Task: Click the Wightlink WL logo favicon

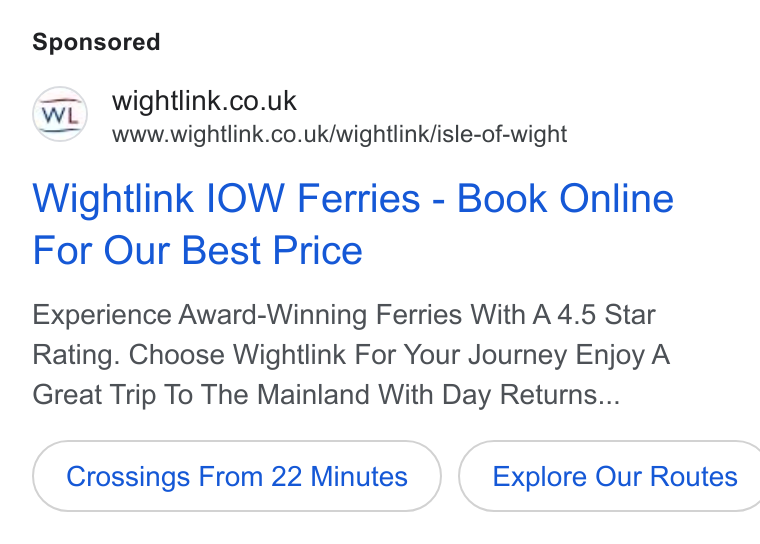Action: tap(60, 114)
